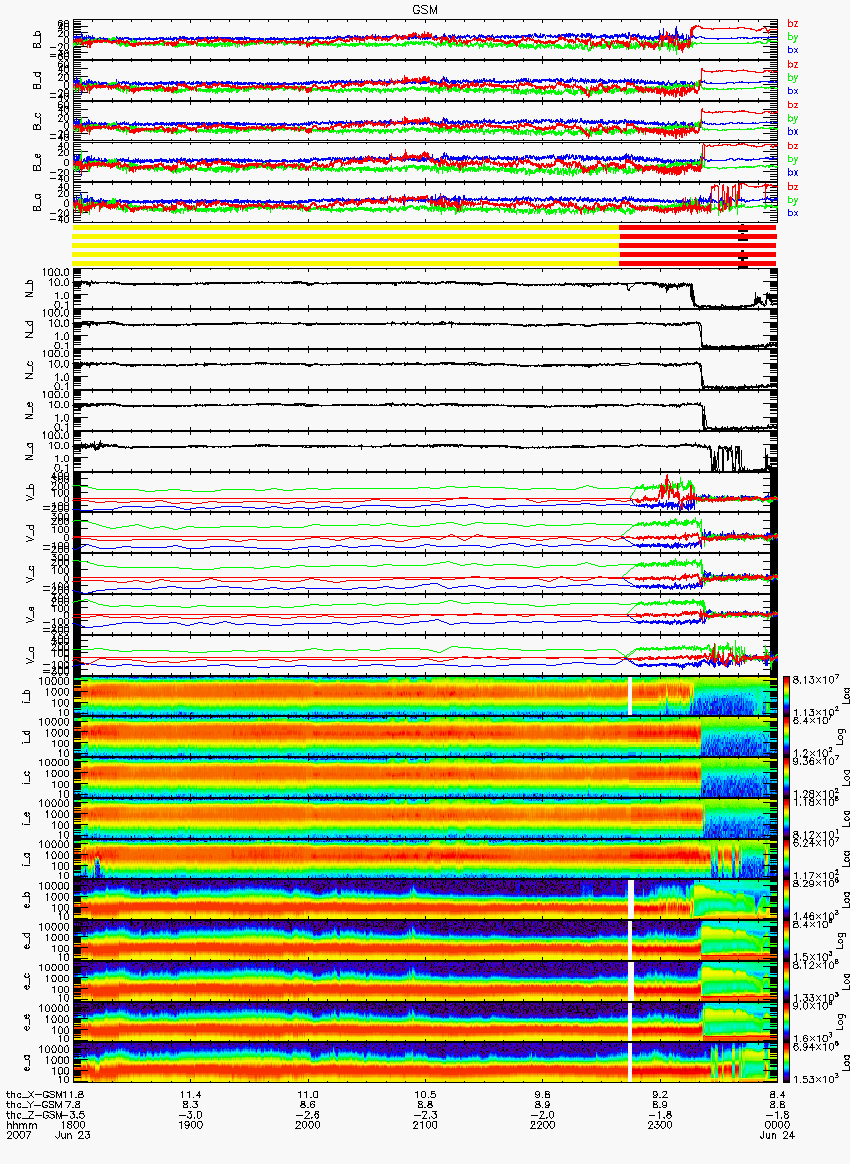850x1164 pixels.
Task: Click the white data gap in e_a spectrogram
Action: (x=630, y=1063)
